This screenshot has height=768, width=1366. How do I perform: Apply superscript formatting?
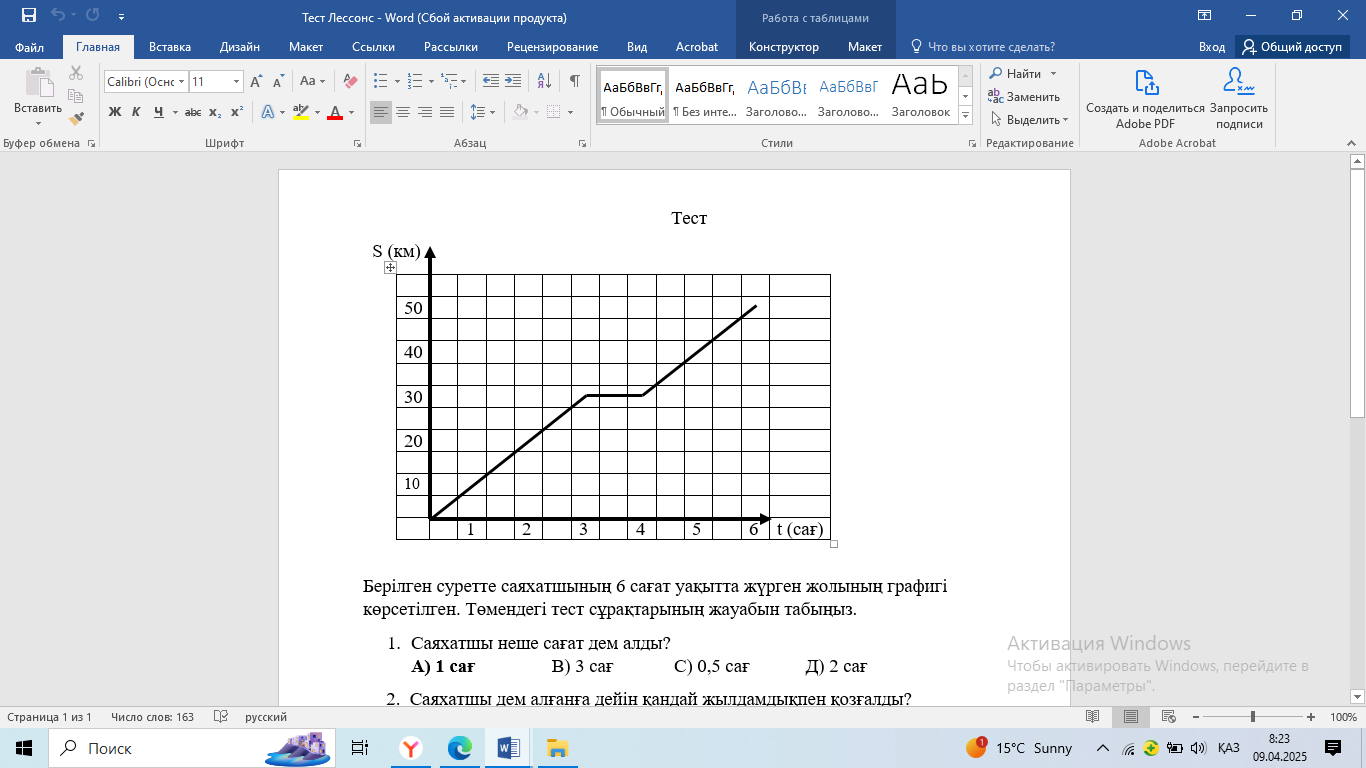tap(237, 112)
